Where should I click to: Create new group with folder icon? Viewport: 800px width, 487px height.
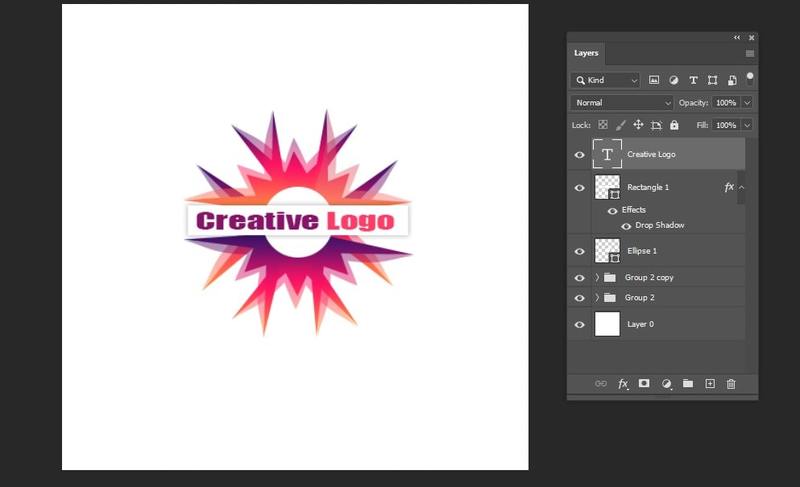coord(688,383)
